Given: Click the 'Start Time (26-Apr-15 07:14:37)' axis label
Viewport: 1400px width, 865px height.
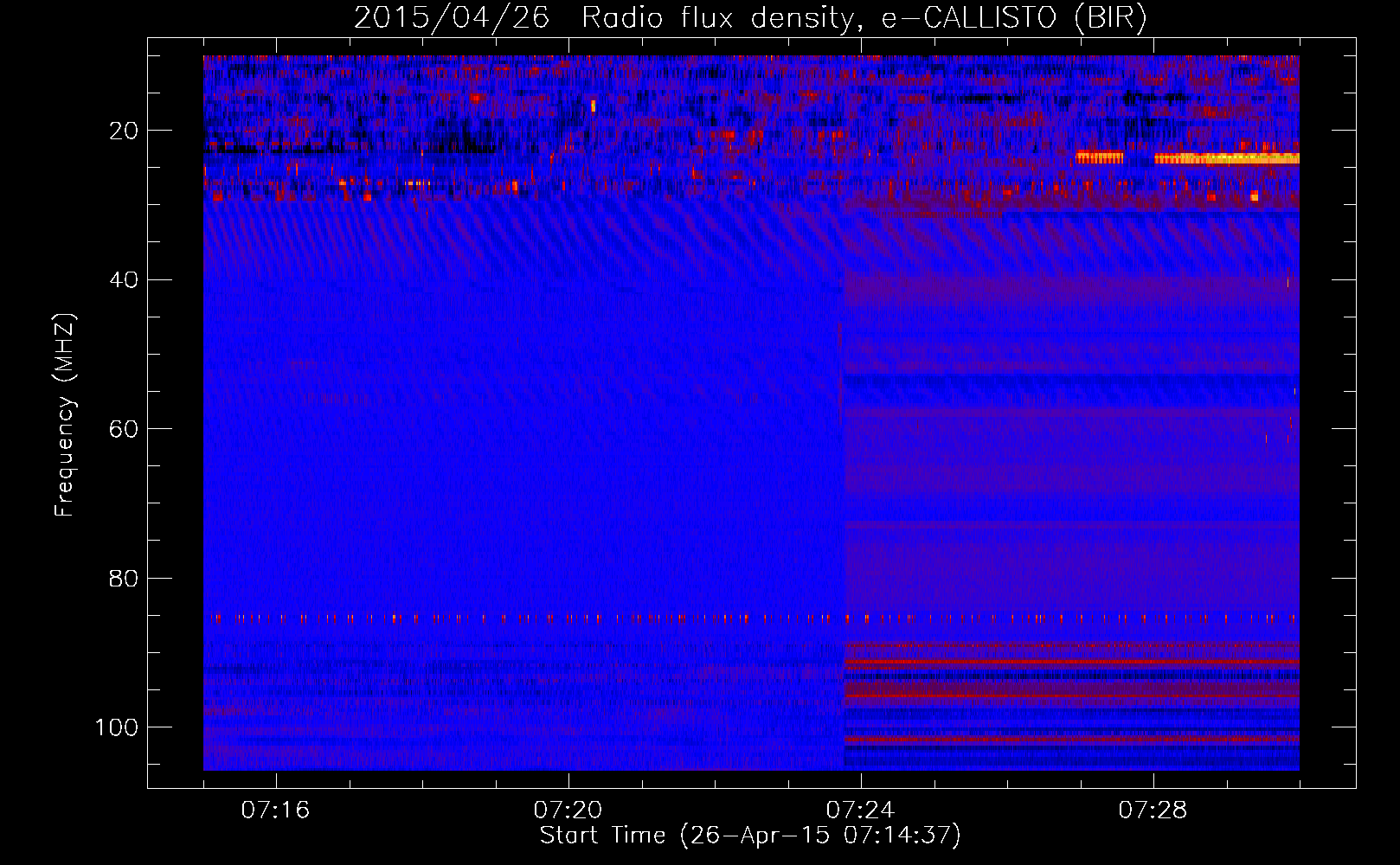Looking at the screenshot, I should click(x=750, y=836).
